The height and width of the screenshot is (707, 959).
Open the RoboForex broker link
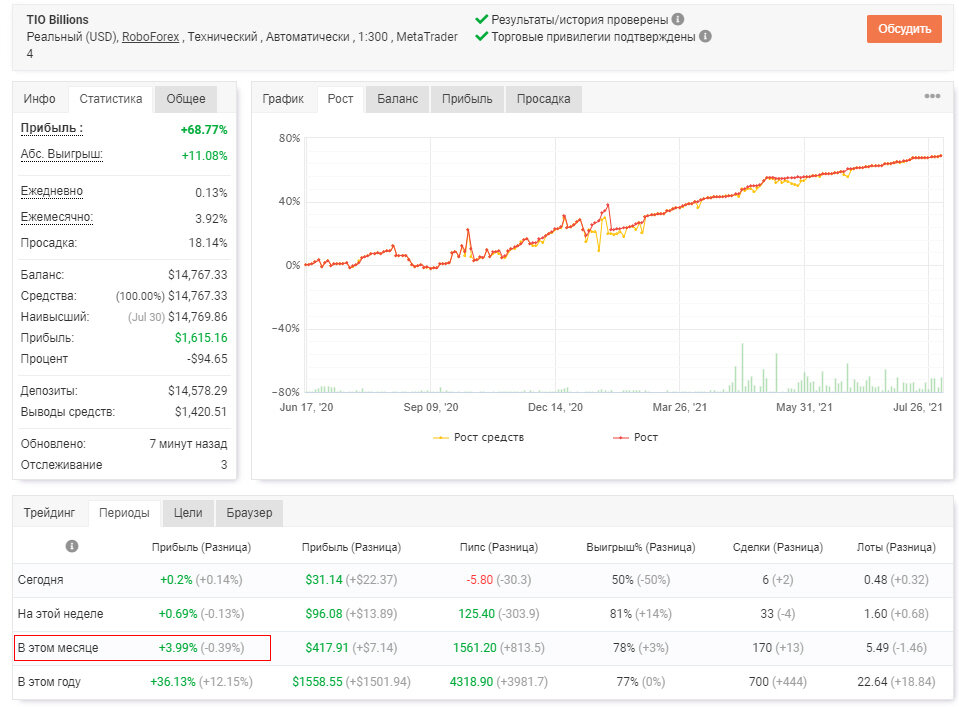click(150, 37)
